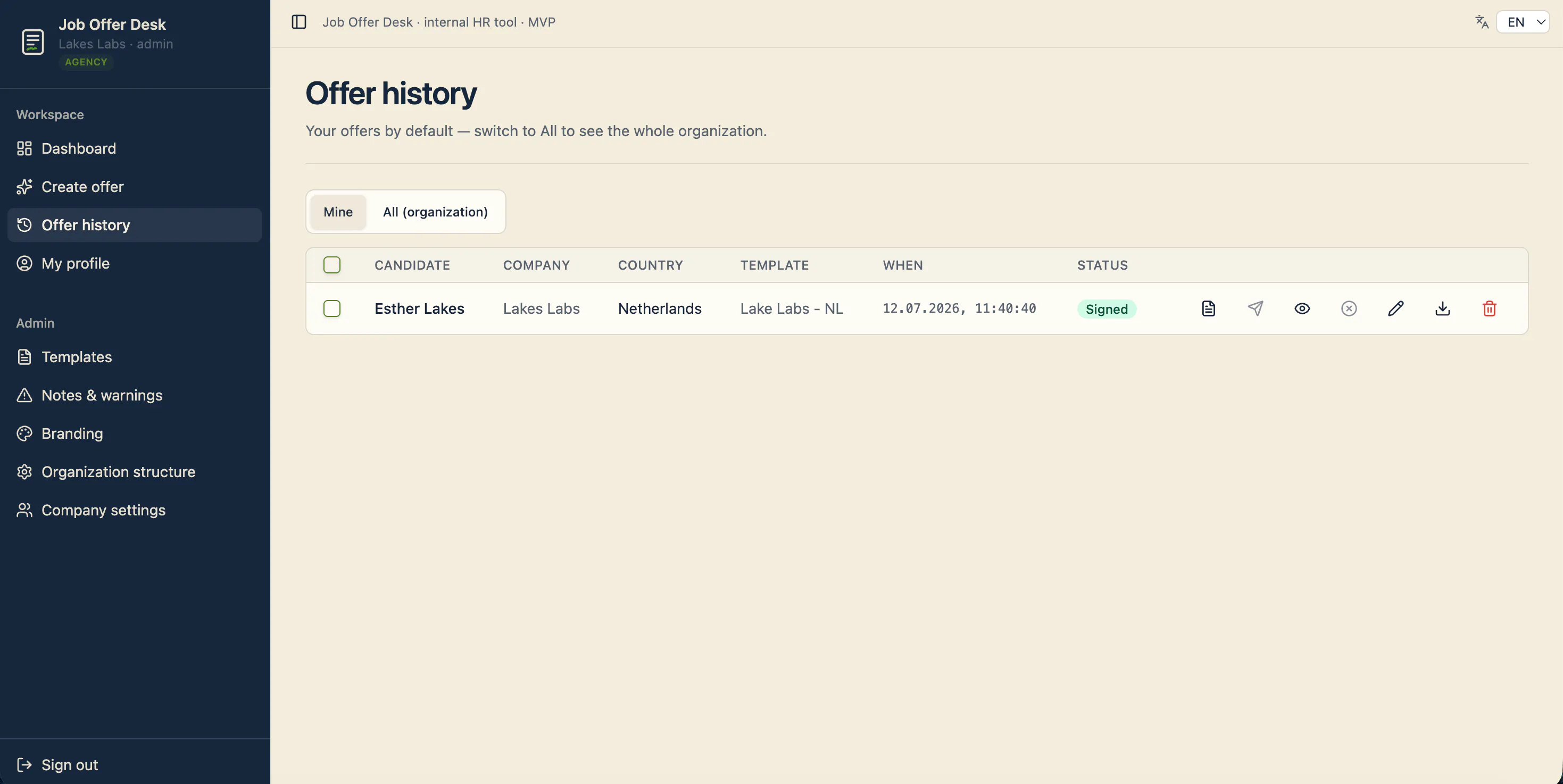Click the Lake Labs - NL template cell
Screen dimensions: 1563x784
click(x=792, y=308)
